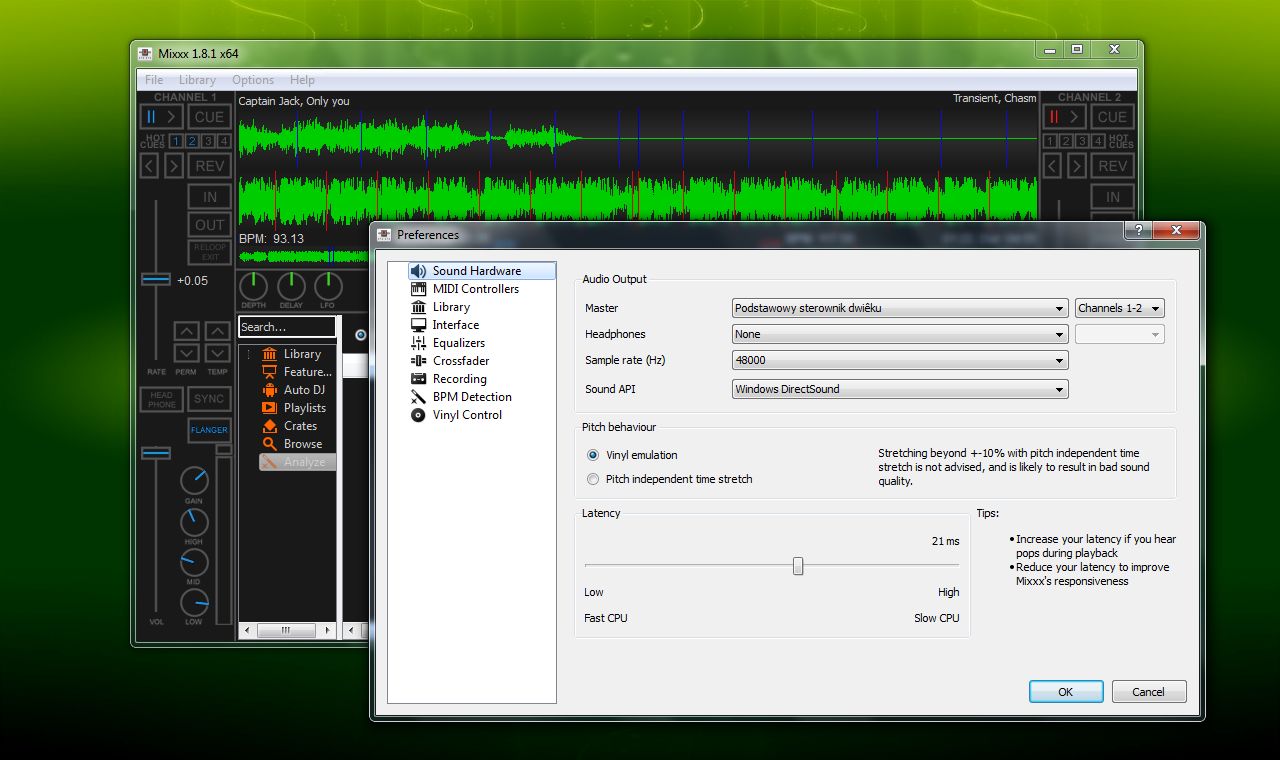Click the Latency slider handle
This screenshot has height=760, width=1280.
[x=798, y=566]
